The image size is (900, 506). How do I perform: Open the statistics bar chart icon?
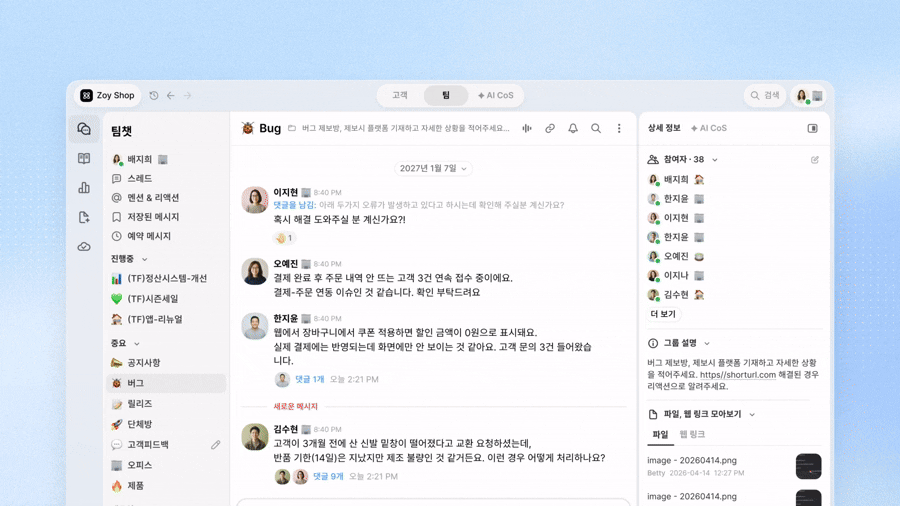point(84,188)
